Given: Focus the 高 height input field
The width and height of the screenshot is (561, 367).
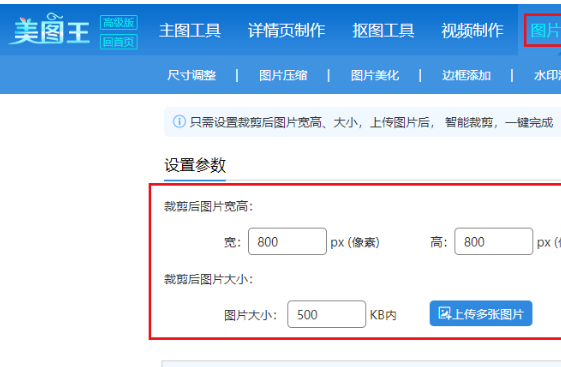Looking at the screenshot, I should tap(493, 241).
